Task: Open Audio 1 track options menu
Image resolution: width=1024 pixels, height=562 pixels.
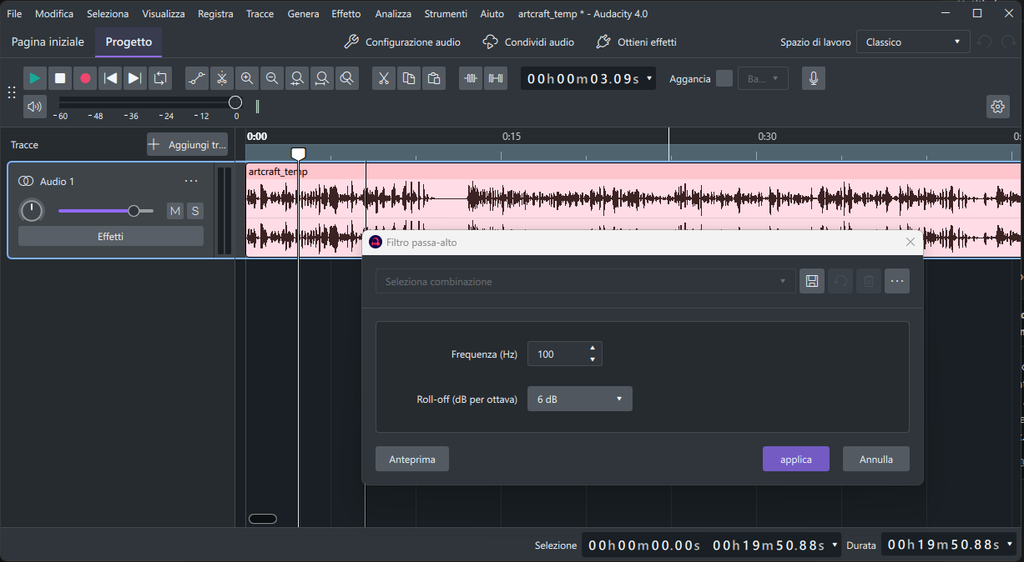Action: [191, 181]
